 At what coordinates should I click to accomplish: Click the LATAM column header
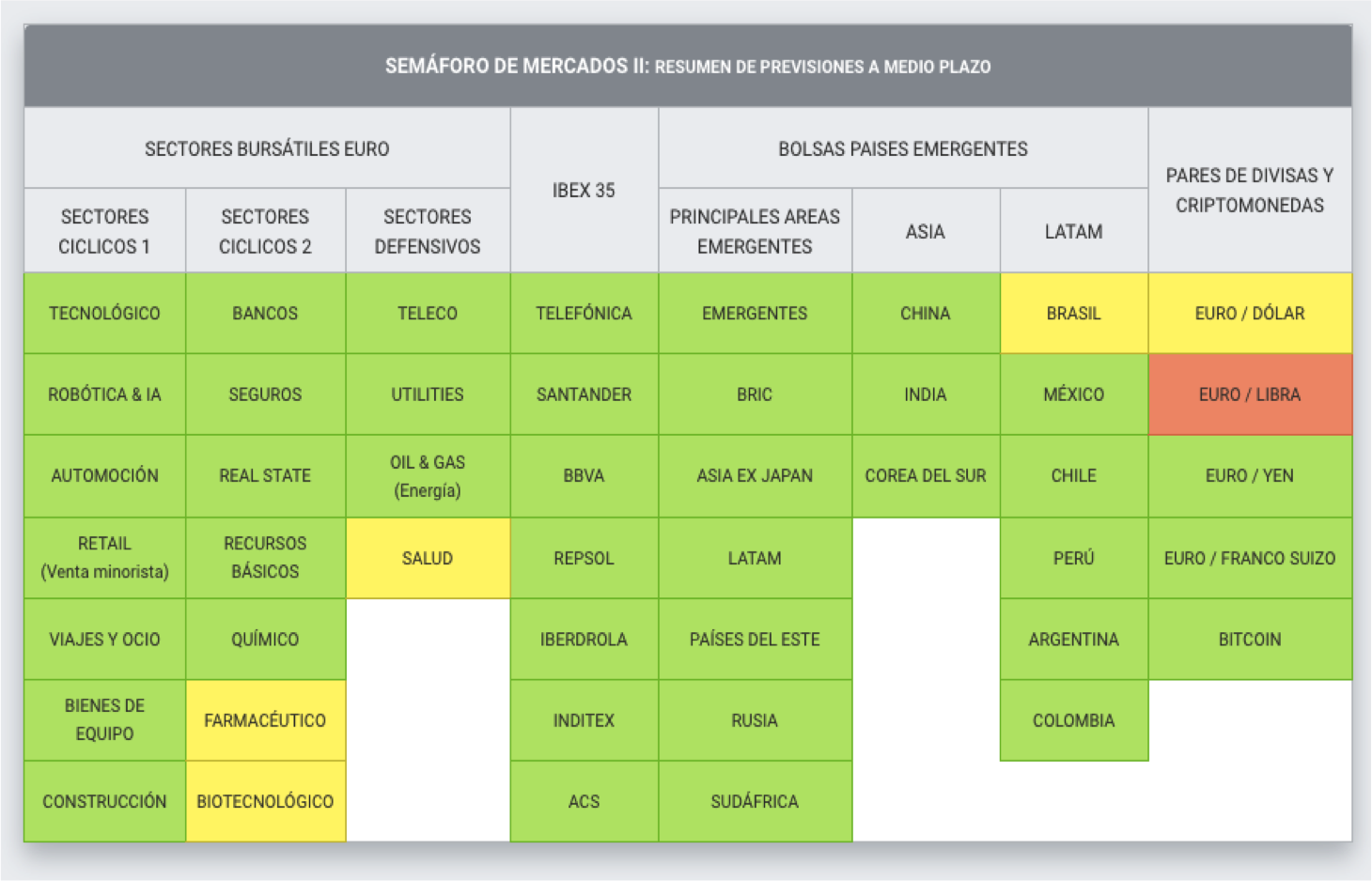click(x=1073, y=231)
